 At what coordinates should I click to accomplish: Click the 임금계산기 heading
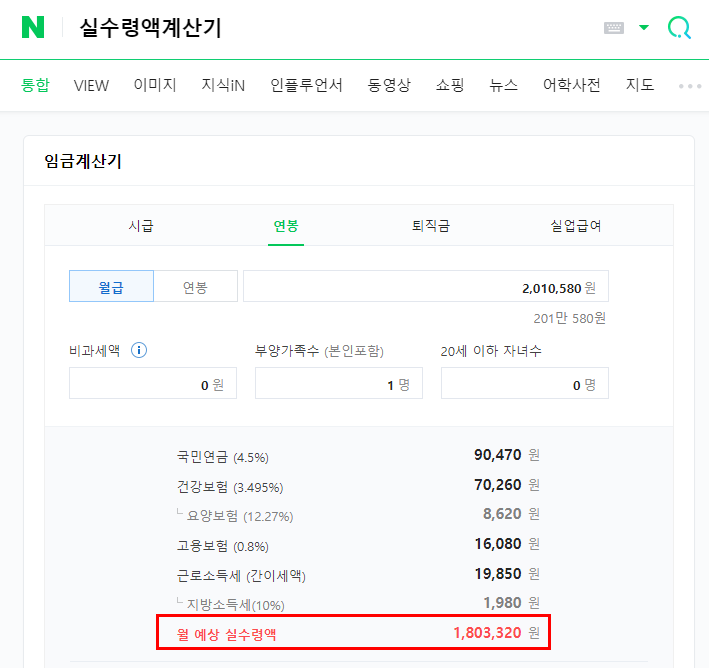pyautogui.click(x=83, y=161)
